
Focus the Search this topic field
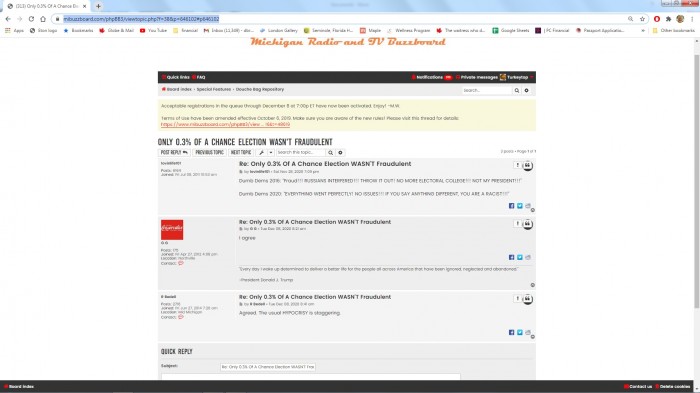[301, 153]
